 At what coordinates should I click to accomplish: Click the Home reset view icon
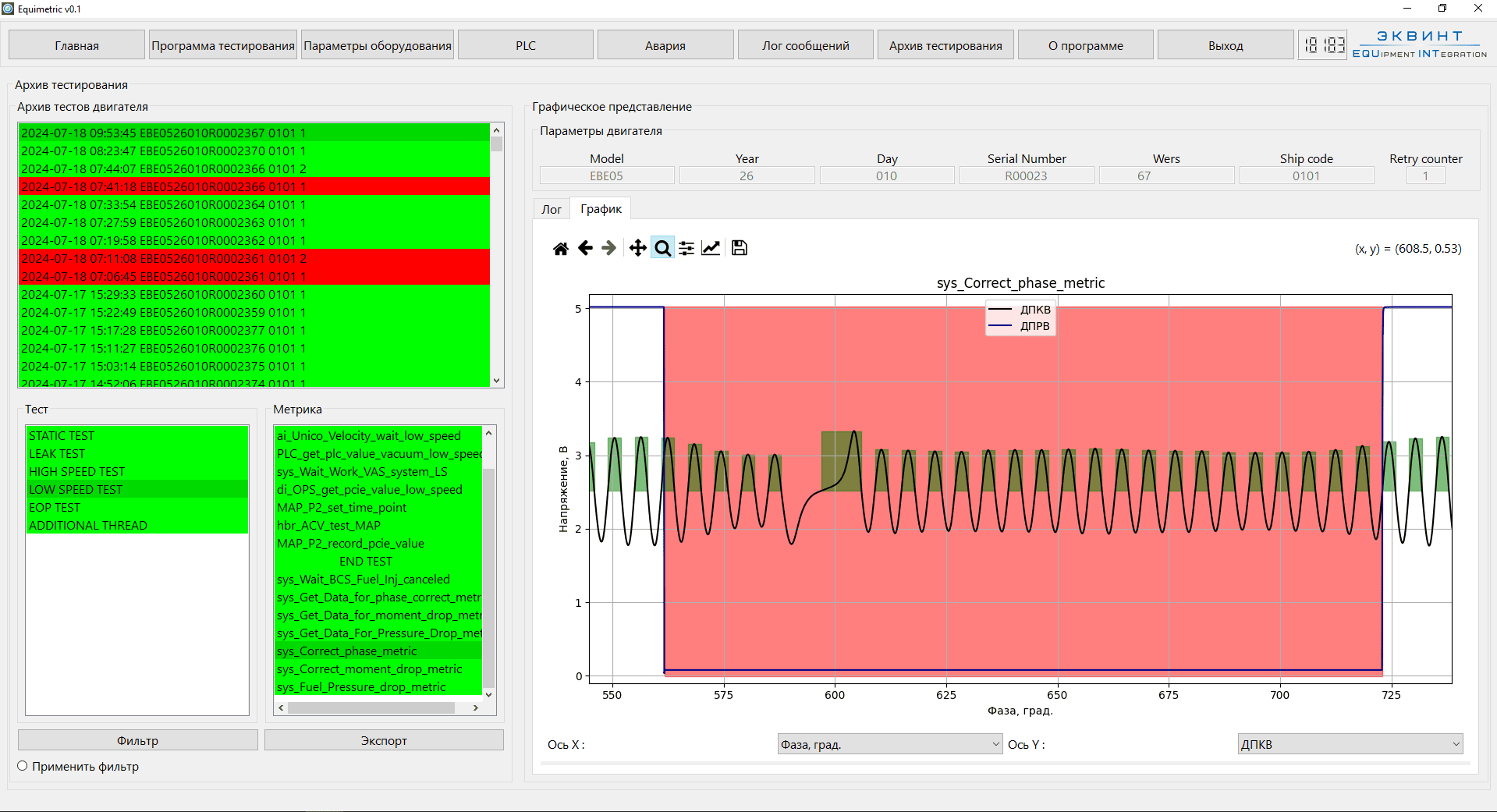click(x=560, y=248)
